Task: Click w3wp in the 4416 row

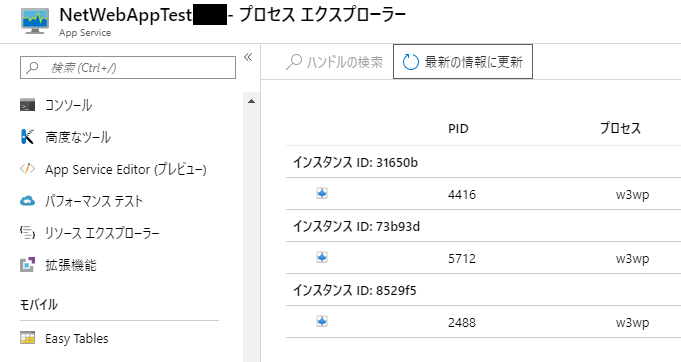Action: coord(632,195)
